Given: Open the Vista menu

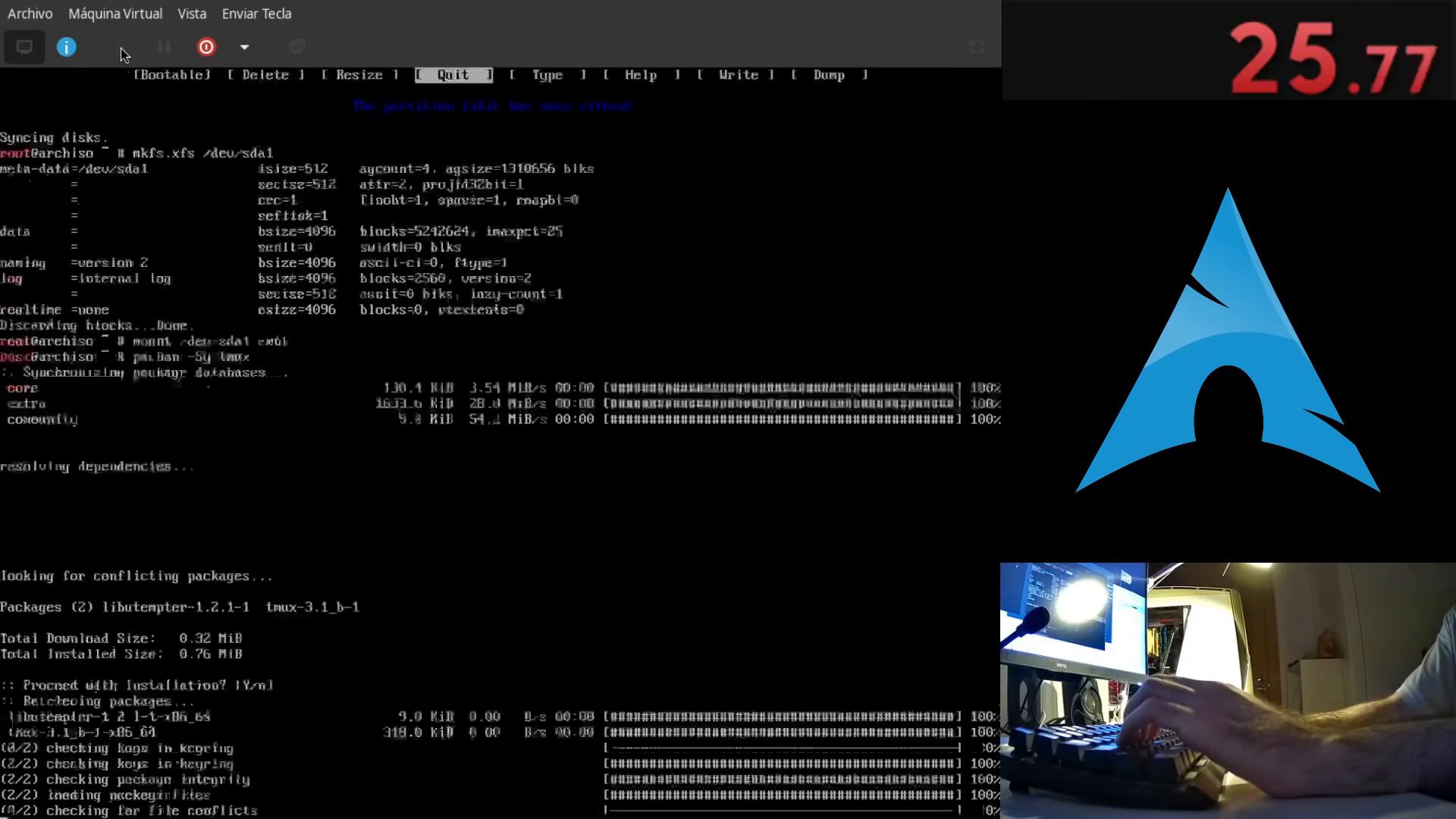Looking at the screenshot, I should tap(192, 14).
